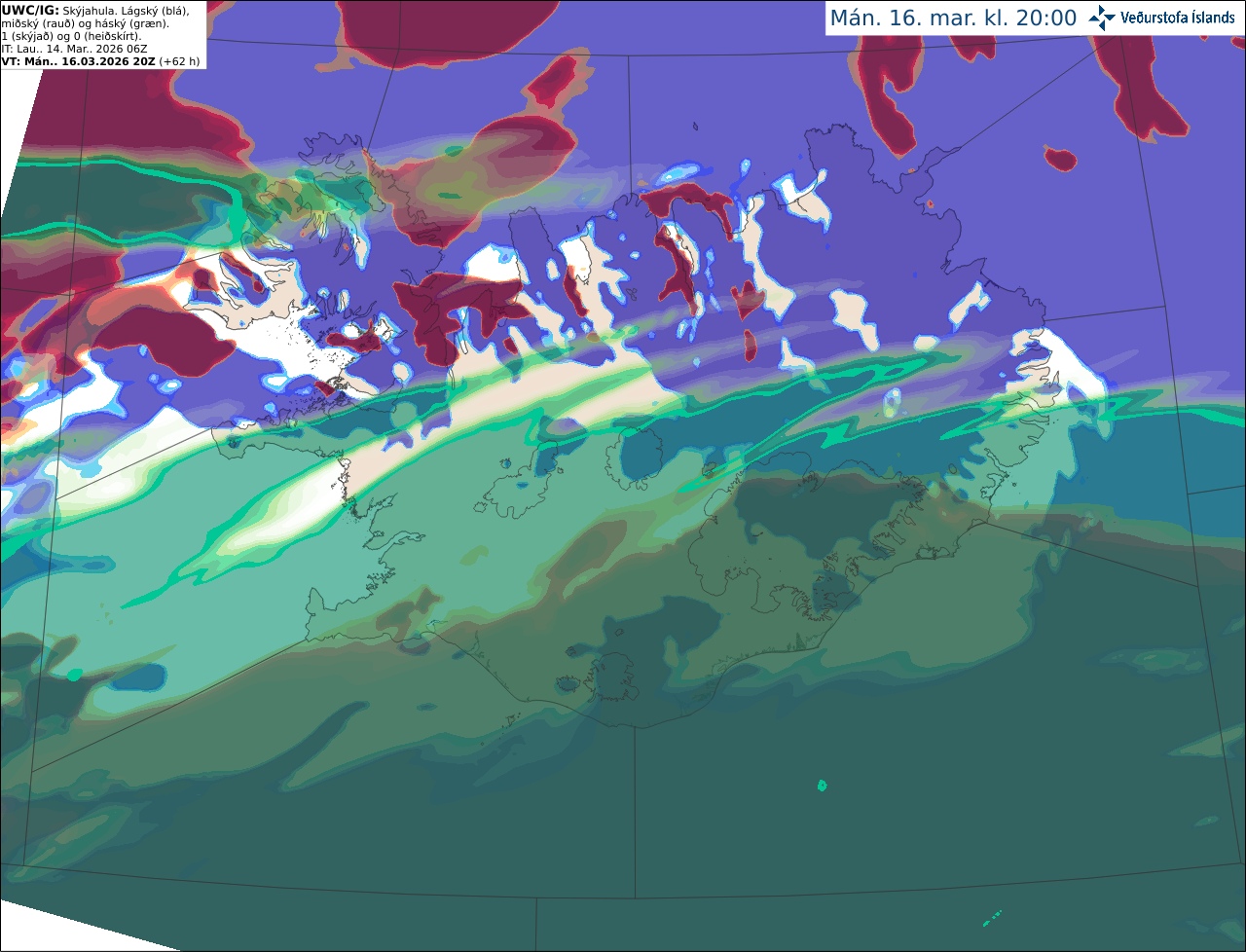This screenshot has width=1246, height=952.
Task: Click the "VT: Mán.. 16.03.2026 20Z" valid time
Action: click(79, 61)
